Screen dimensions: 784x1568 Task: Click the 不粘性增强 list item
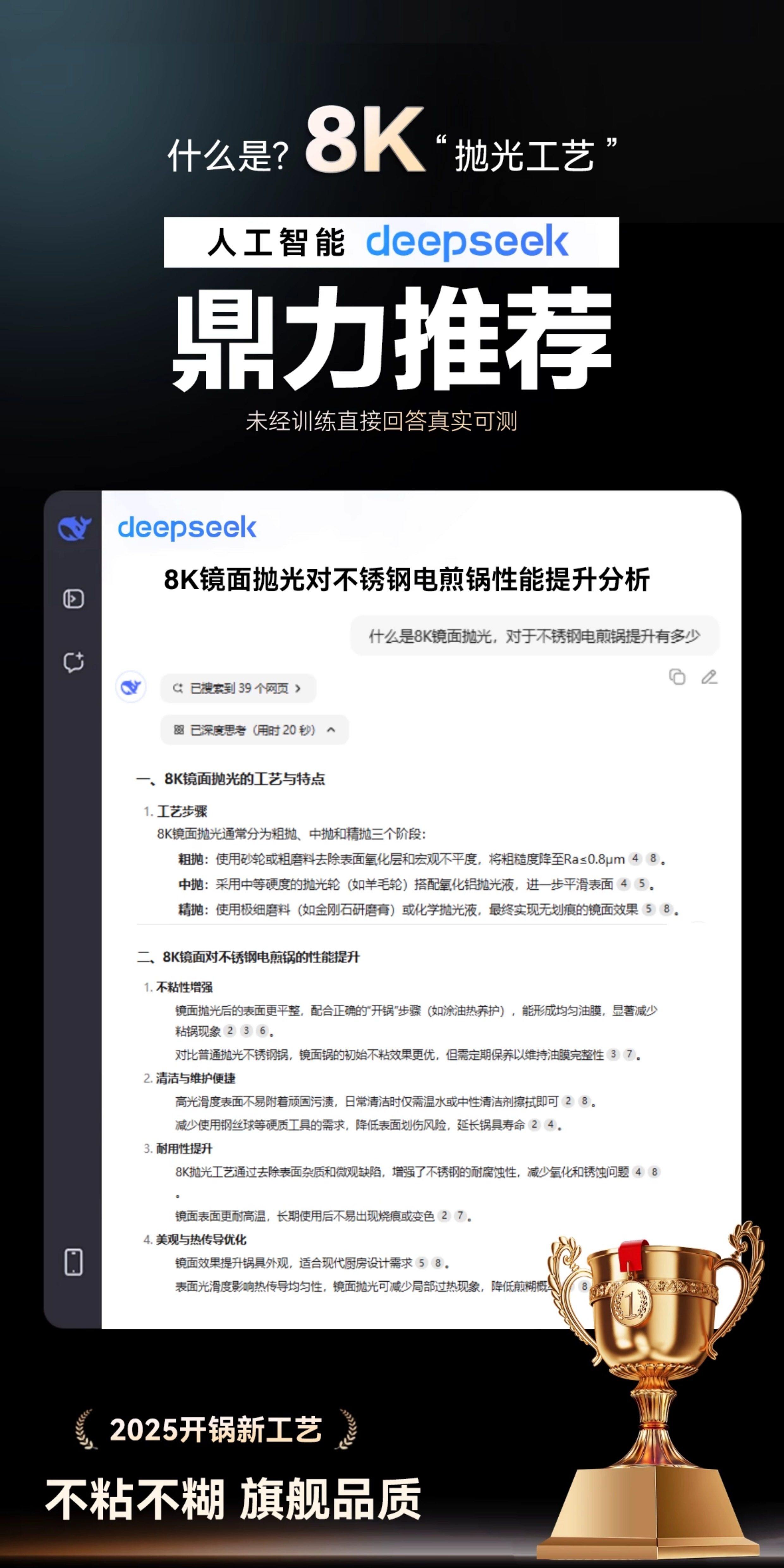tap(184, 987)
